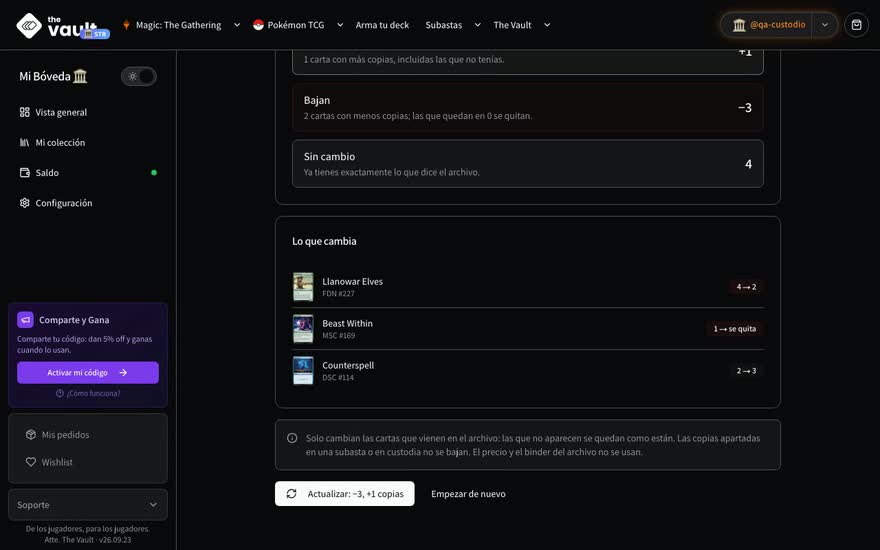The width and height of the screenshot is (880, 550).
Task: Click the question icon by ¿Cómo funciona?
Action: (59, 393)
